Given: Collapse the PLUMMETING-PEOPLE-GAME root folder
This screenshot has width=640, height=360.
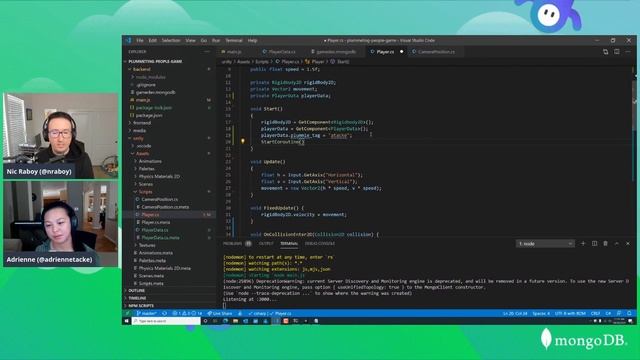Looking at the screenshot, I should 155,62.
